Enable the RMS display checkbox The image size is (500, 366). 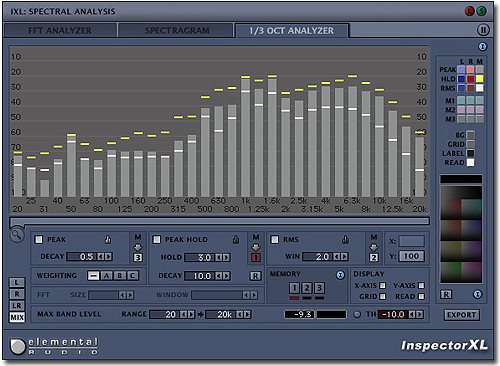pos(275,239)
